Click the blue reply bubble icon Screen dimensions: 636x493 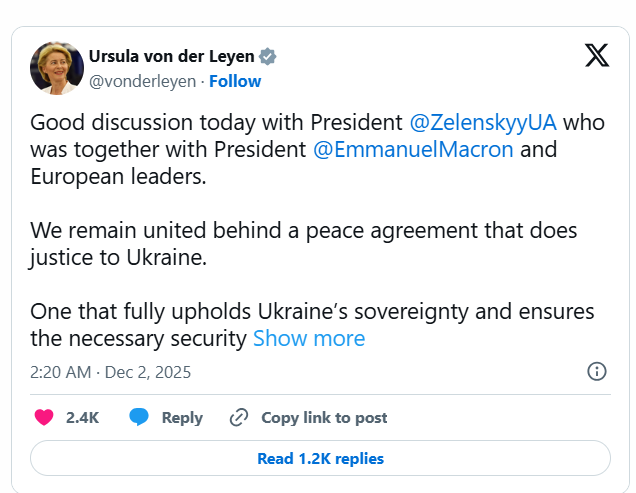139,417
